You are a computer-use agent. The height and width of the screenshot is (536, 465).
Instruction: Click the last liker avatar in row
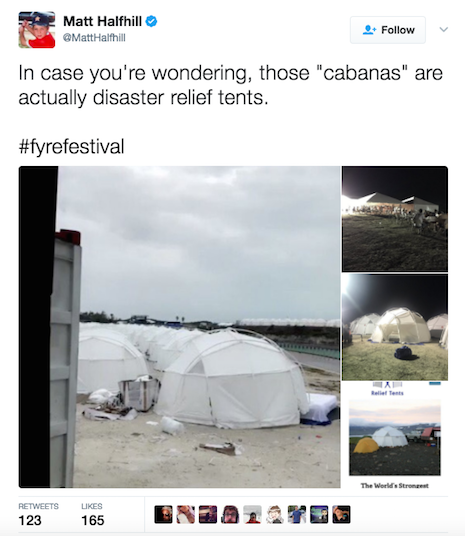point(341,514)
